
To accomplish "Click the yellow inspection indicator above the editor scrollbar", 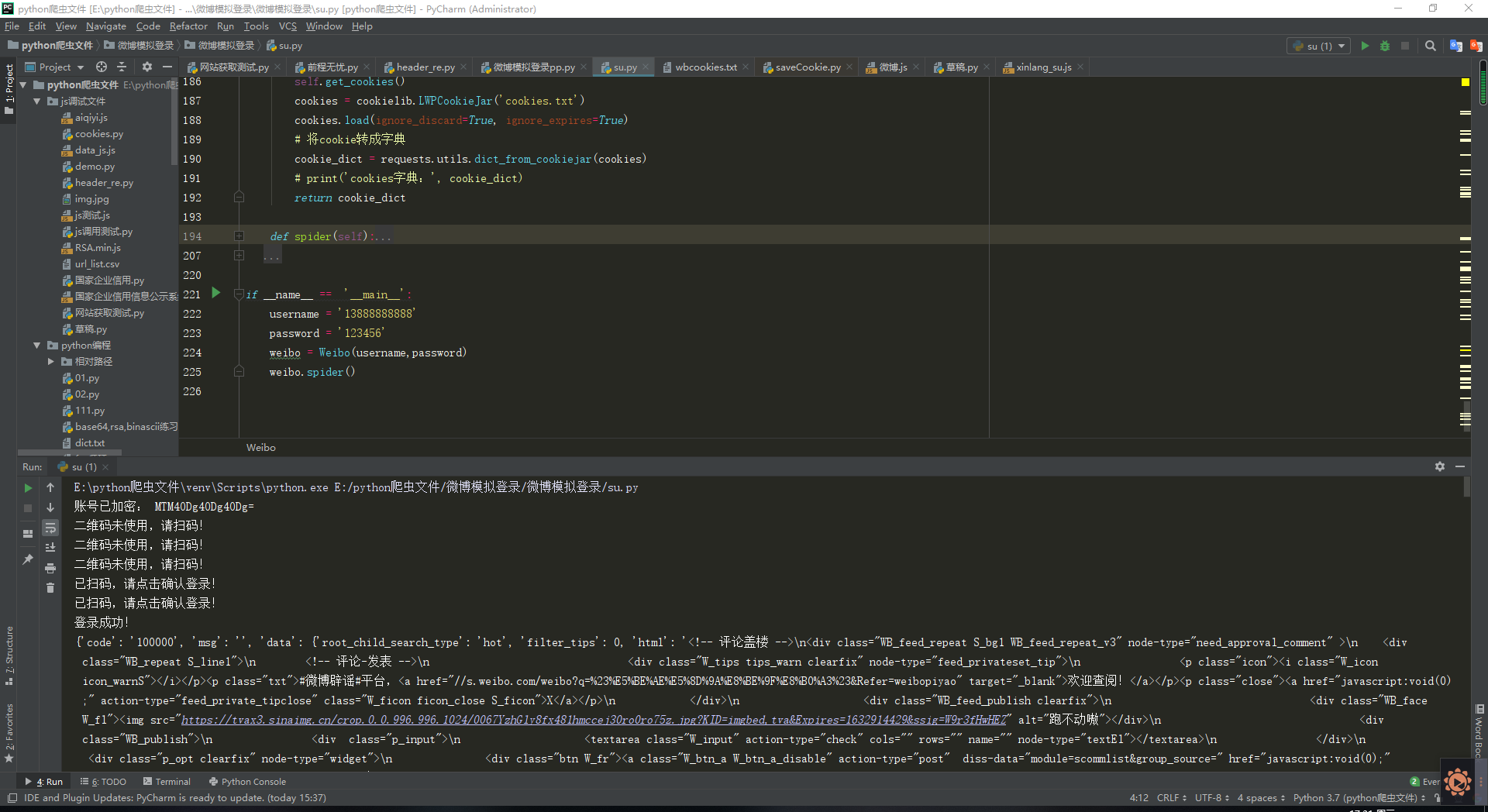I will 1465,81.
